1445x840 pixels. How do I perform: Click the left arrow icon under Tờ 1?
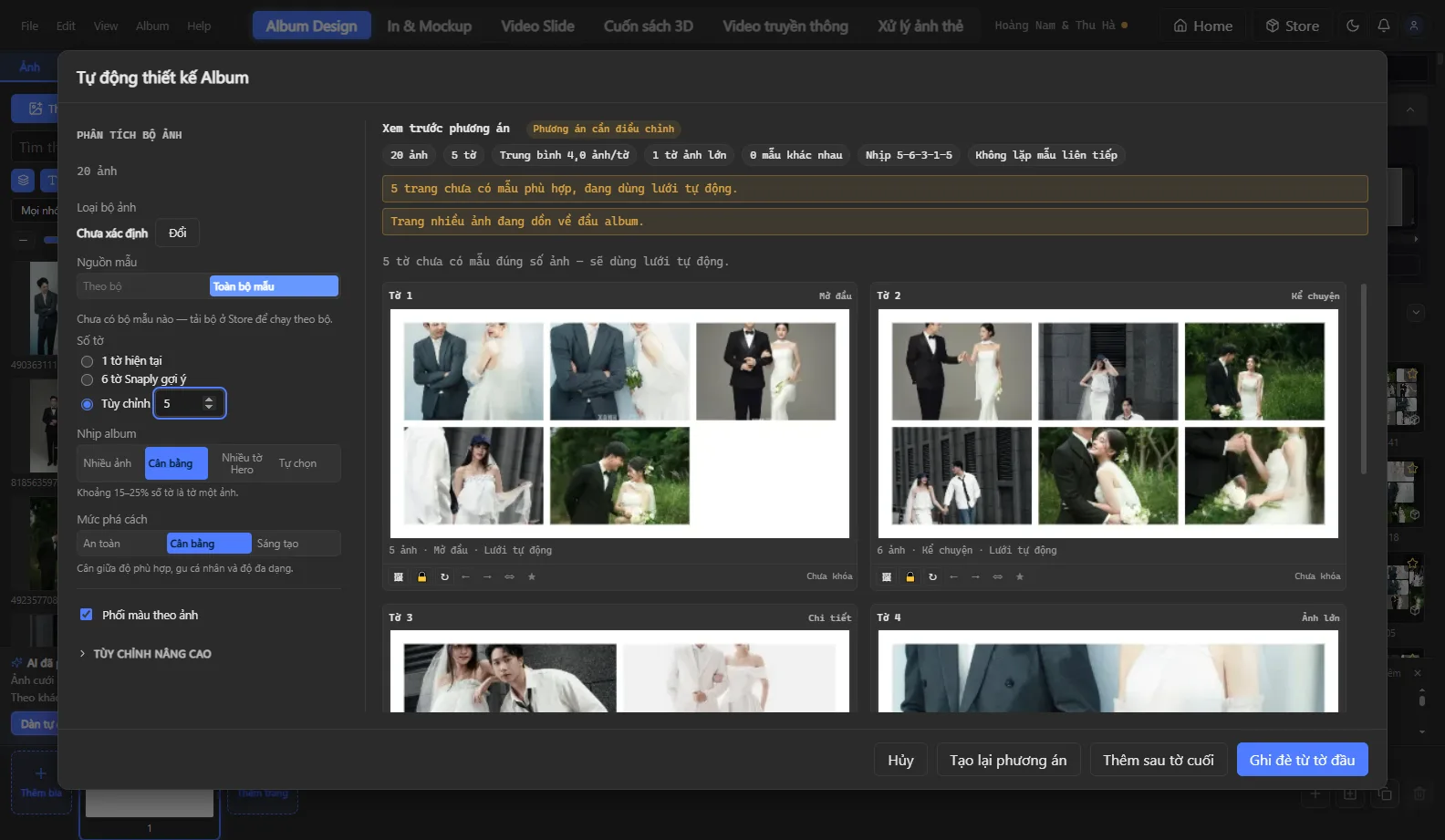point(465,576)
